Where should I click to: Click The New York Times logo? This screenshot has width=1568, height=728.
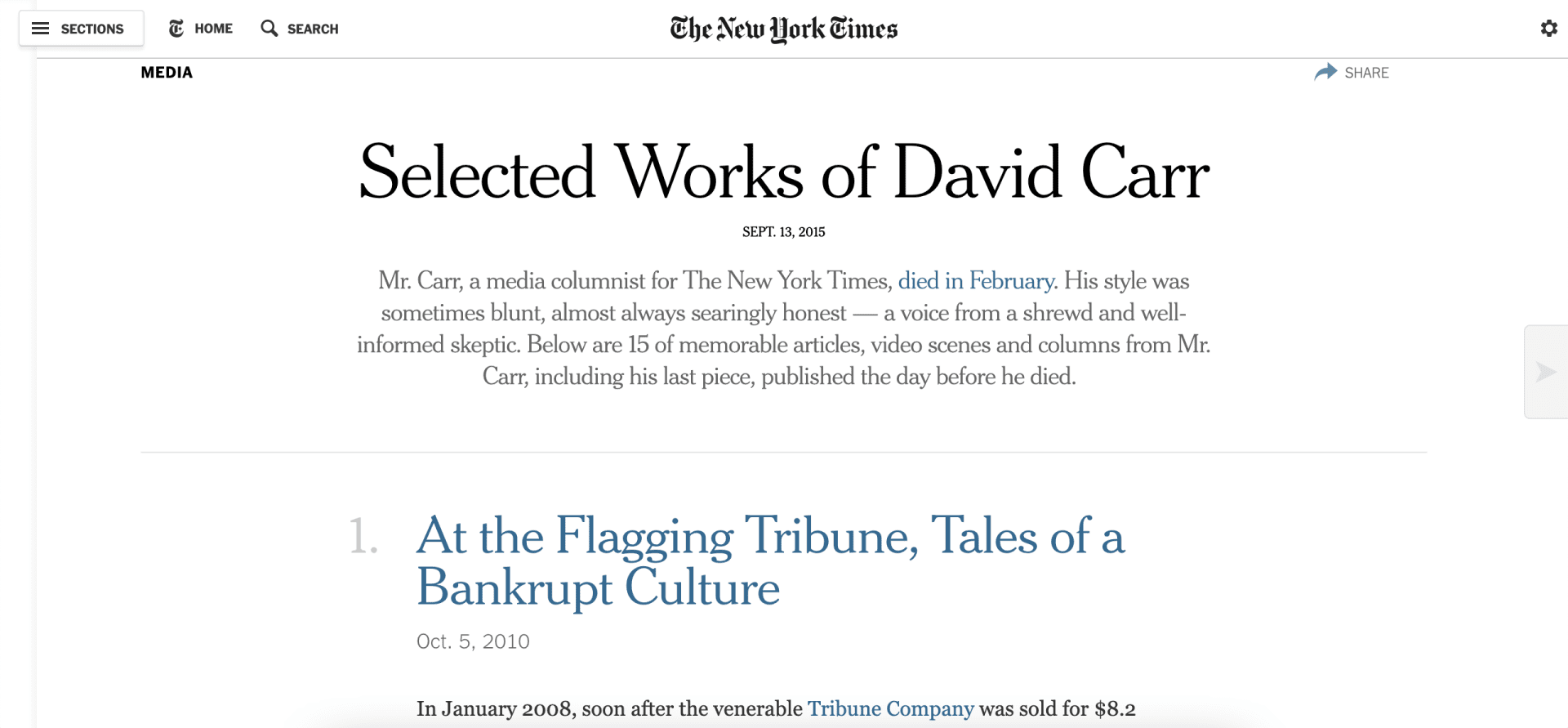(783, 29)
